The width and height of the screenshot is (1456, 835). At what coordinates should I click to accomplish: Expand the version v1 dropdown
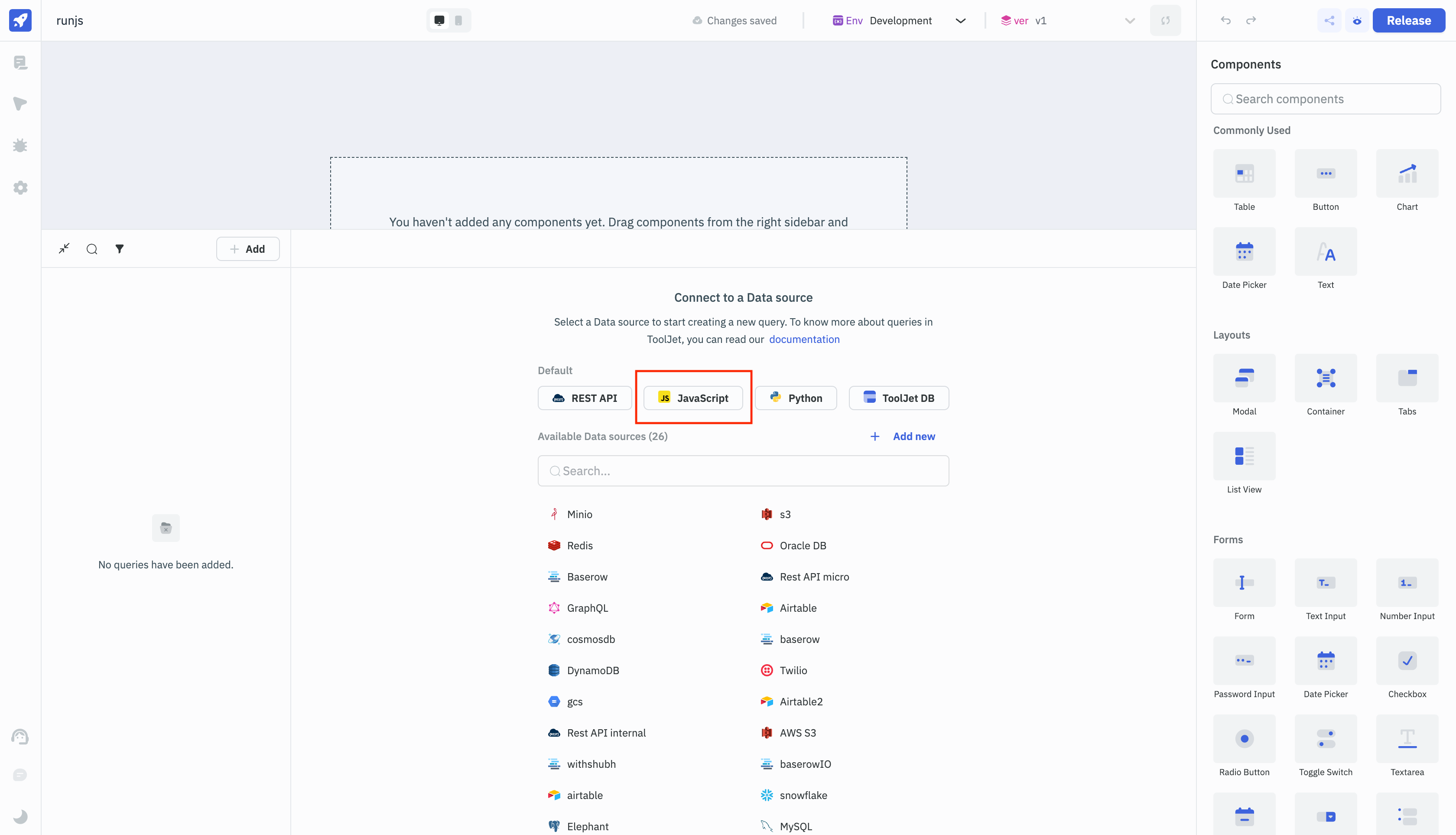pos(1129,21)
